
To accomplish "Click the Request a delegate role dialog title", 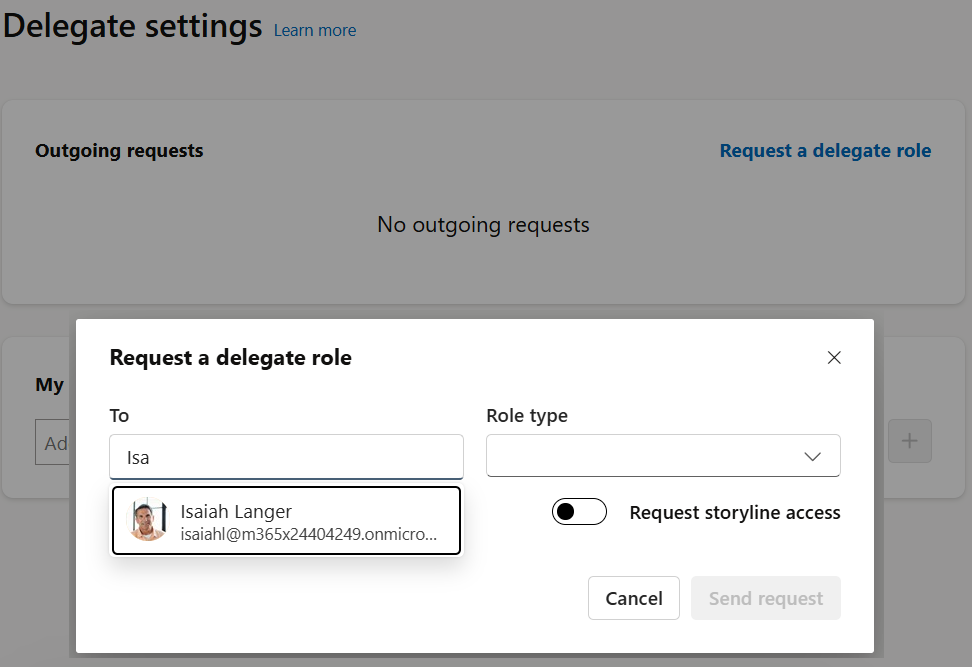I will pos(231,357).
